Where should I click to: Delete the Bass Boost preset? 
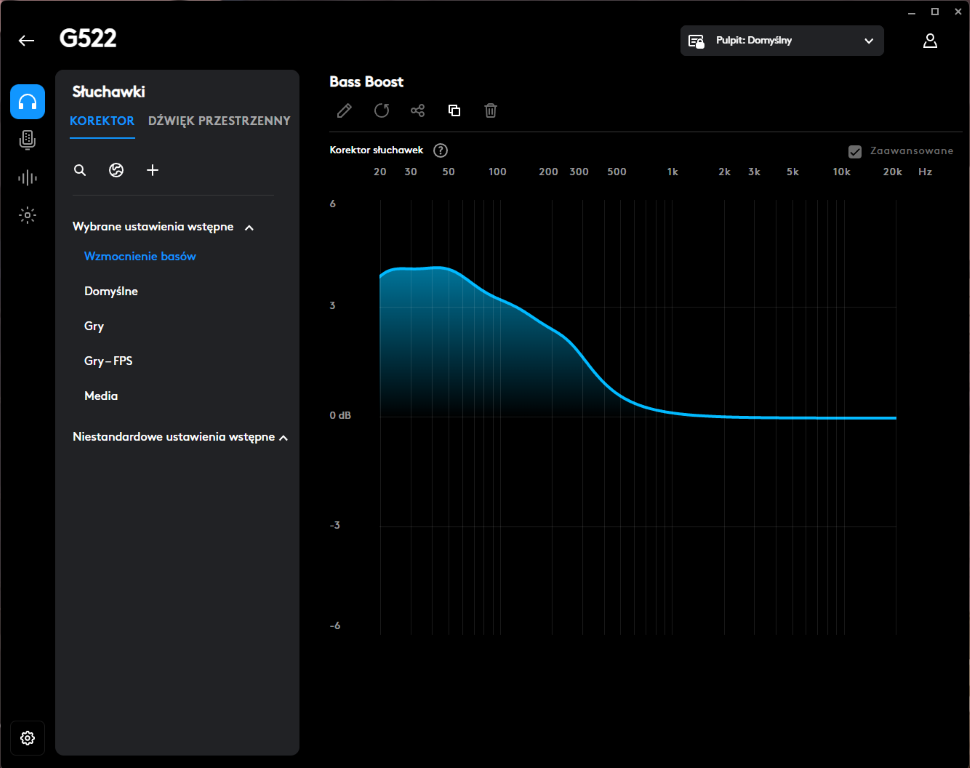[490, 110]
